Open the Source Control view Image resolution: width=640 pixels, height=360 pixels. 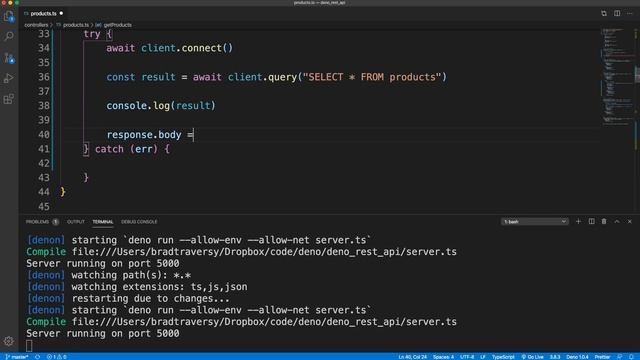click(9, 58)
